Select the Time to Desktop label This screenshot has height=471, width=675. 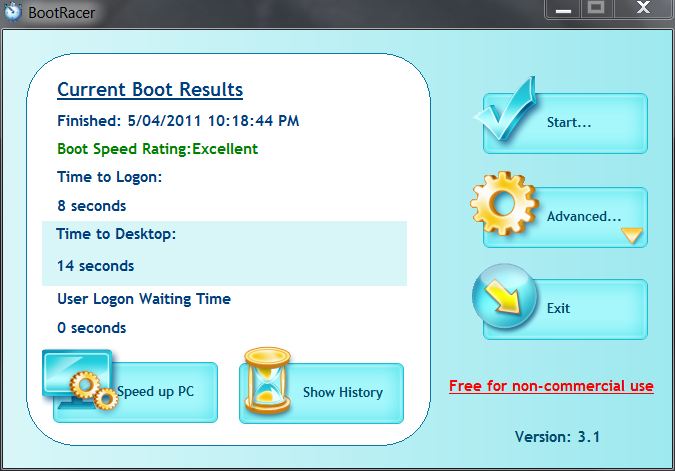116,234
